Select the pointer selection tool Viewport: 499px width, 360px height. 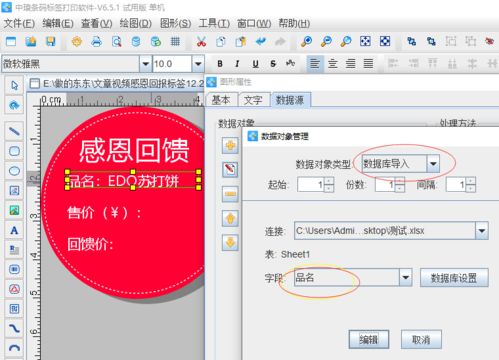pyautogui.click(x=14, y=86)
